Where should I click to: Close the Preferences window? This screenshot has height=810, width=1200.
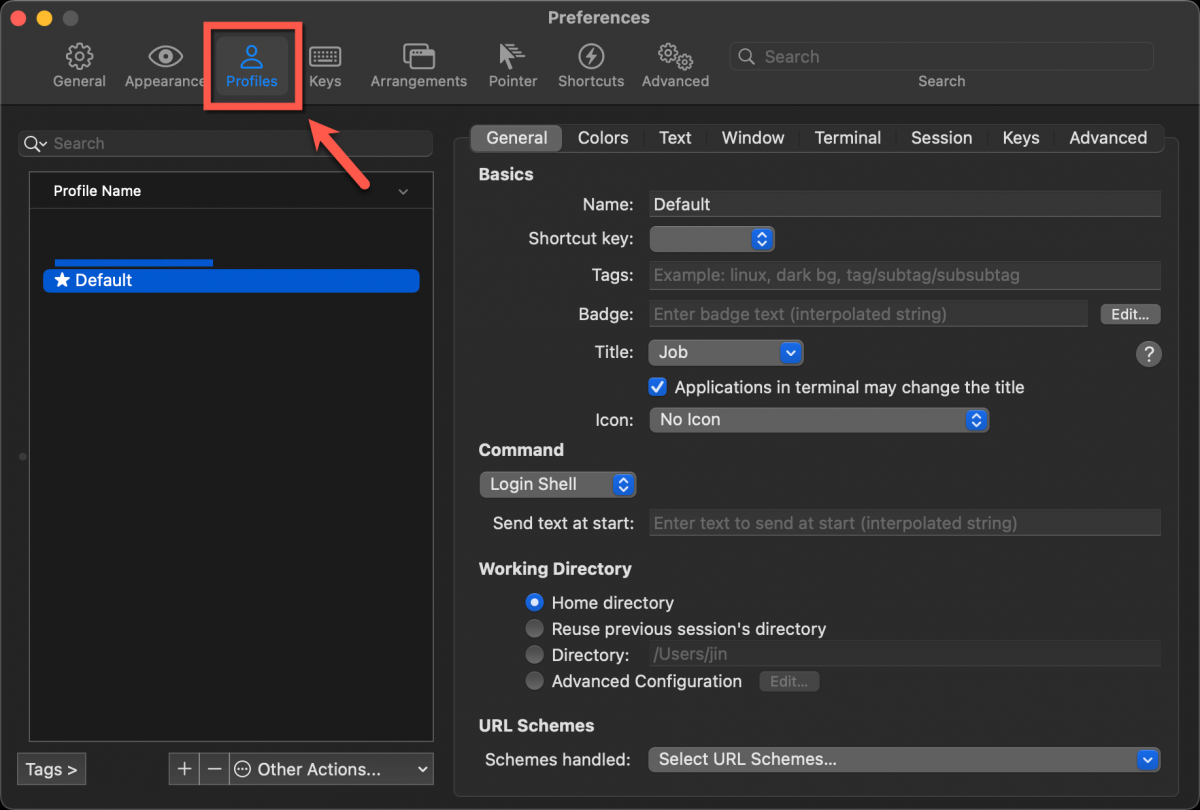[18, 19]
